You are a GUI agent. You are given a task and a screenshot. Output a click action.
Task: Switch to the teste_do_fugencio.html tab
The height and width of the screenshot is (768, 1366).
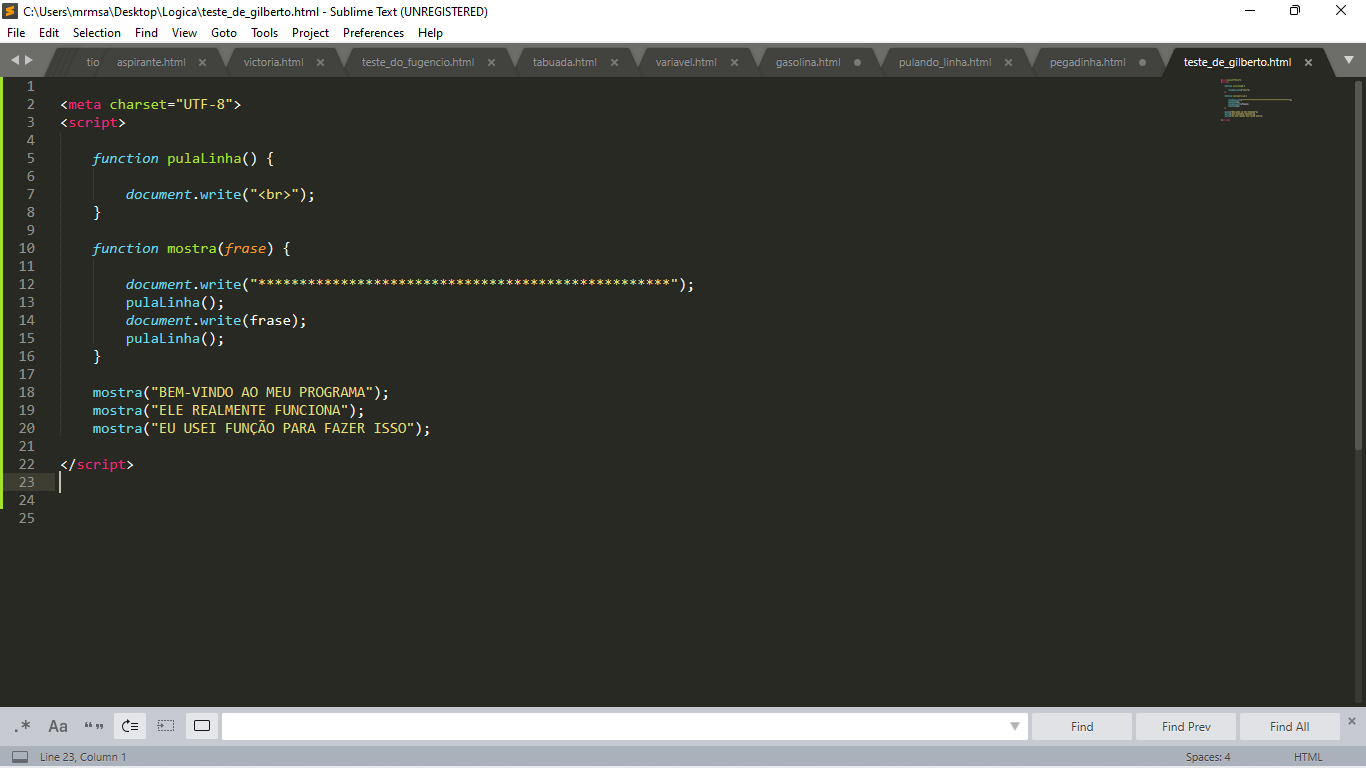418,62
